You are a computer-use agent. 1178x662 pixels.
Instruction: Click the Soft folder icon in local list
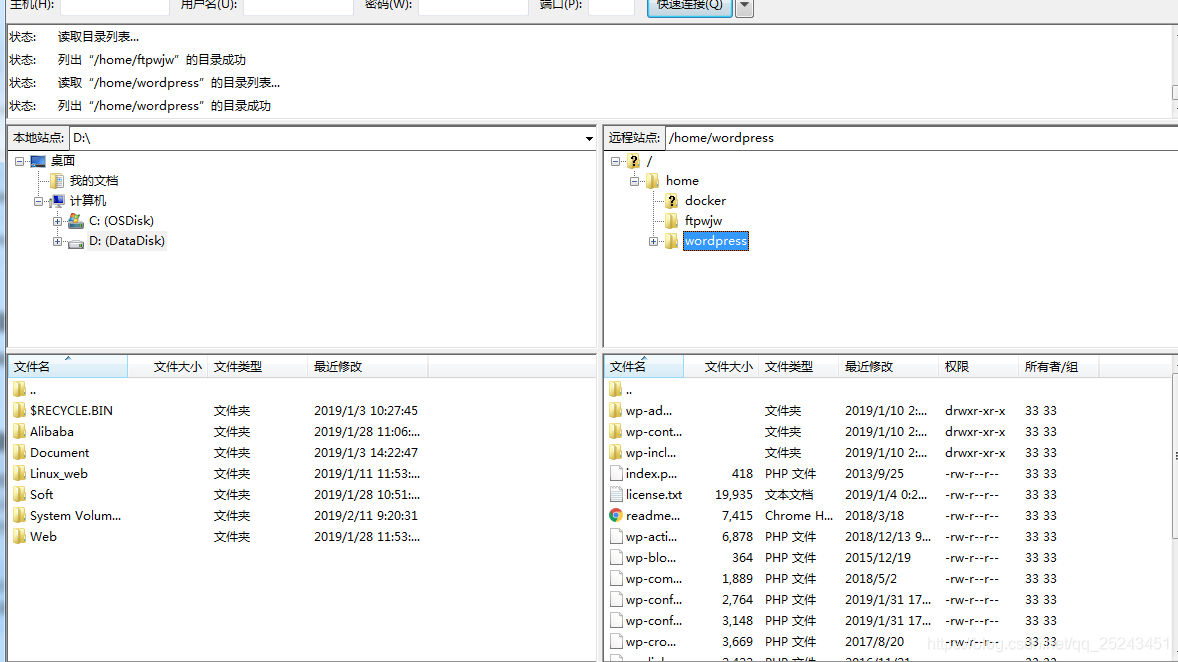(20, 494)
